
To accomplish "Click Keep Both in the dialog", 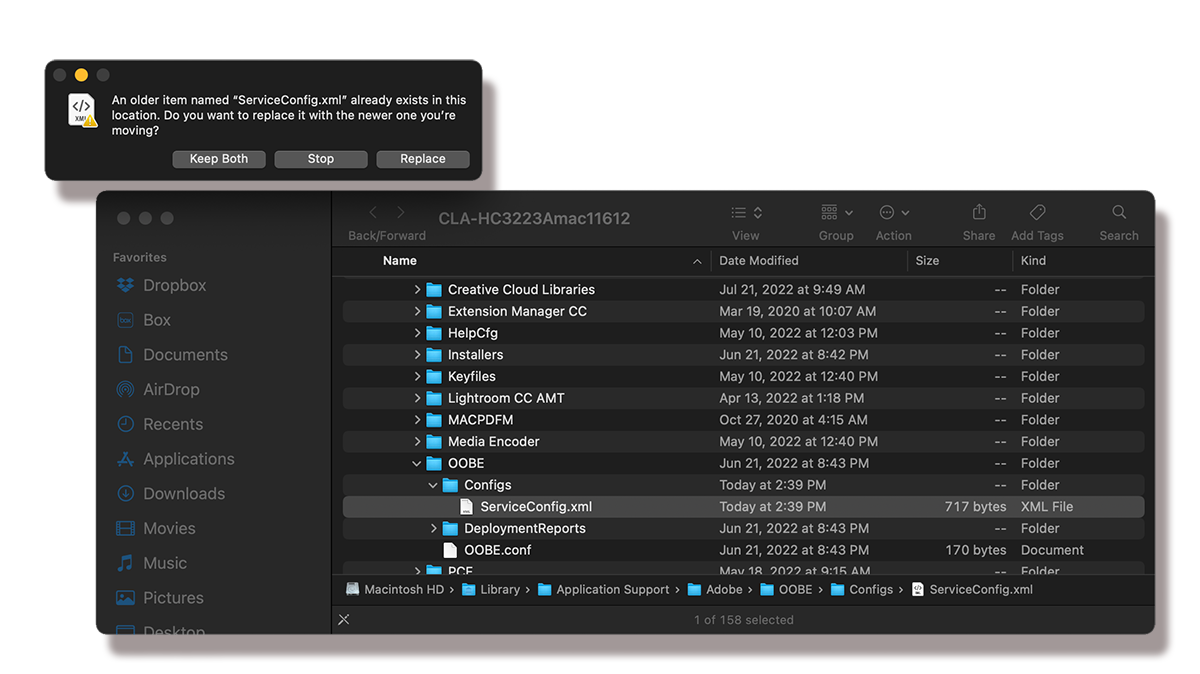I will coord(219,159).
